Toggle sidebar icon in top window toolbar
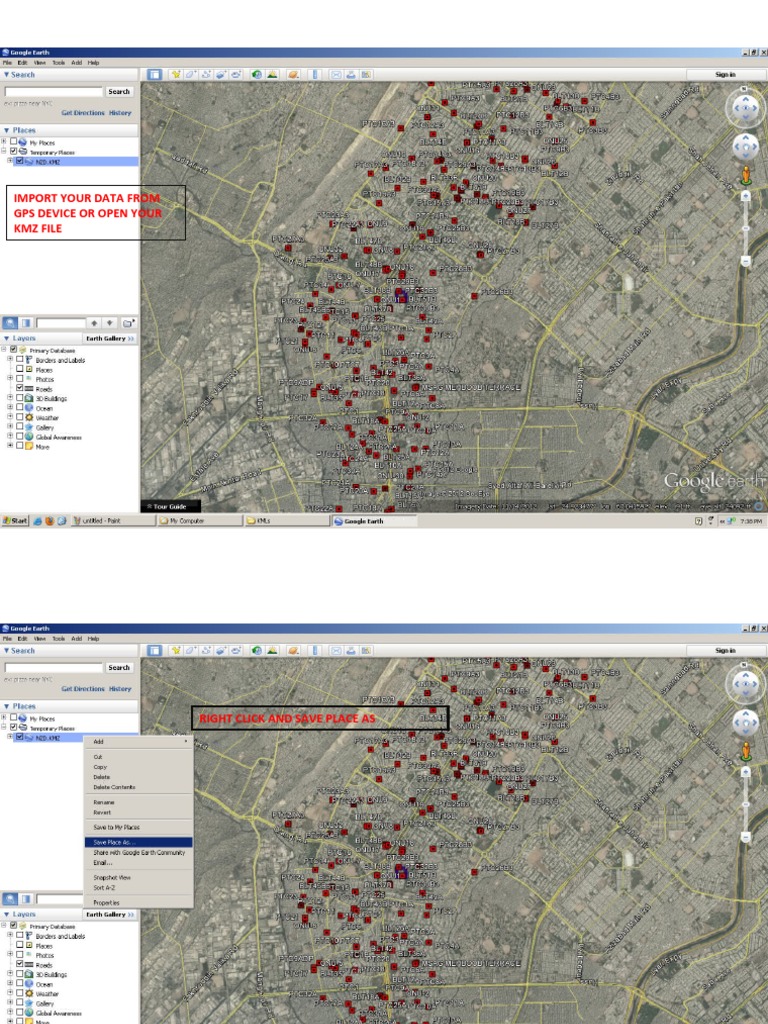Image resolution: width=768 pixels, height=1024 pixels. coord(155,74)
